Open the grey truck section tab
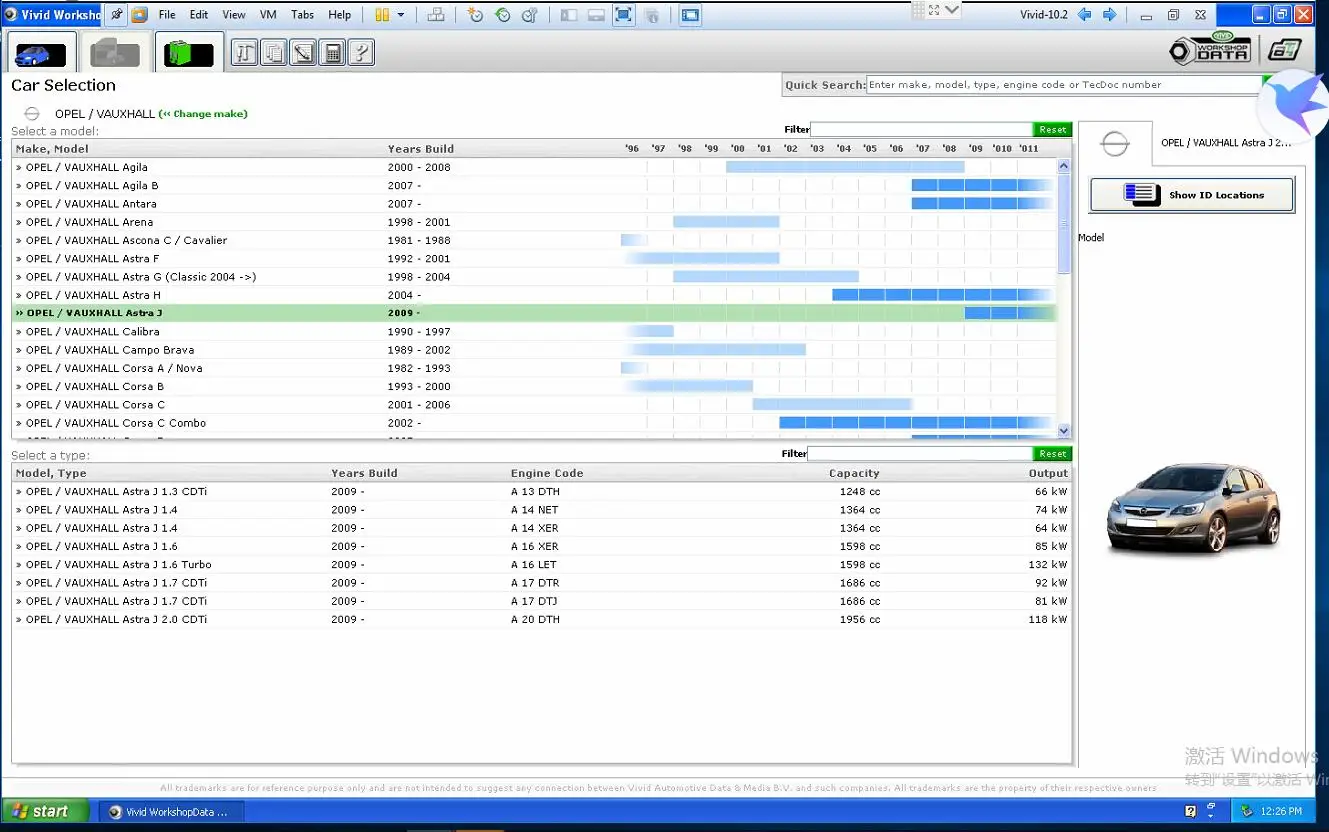This screenshot has height=832, width=1329. [115, 53]
